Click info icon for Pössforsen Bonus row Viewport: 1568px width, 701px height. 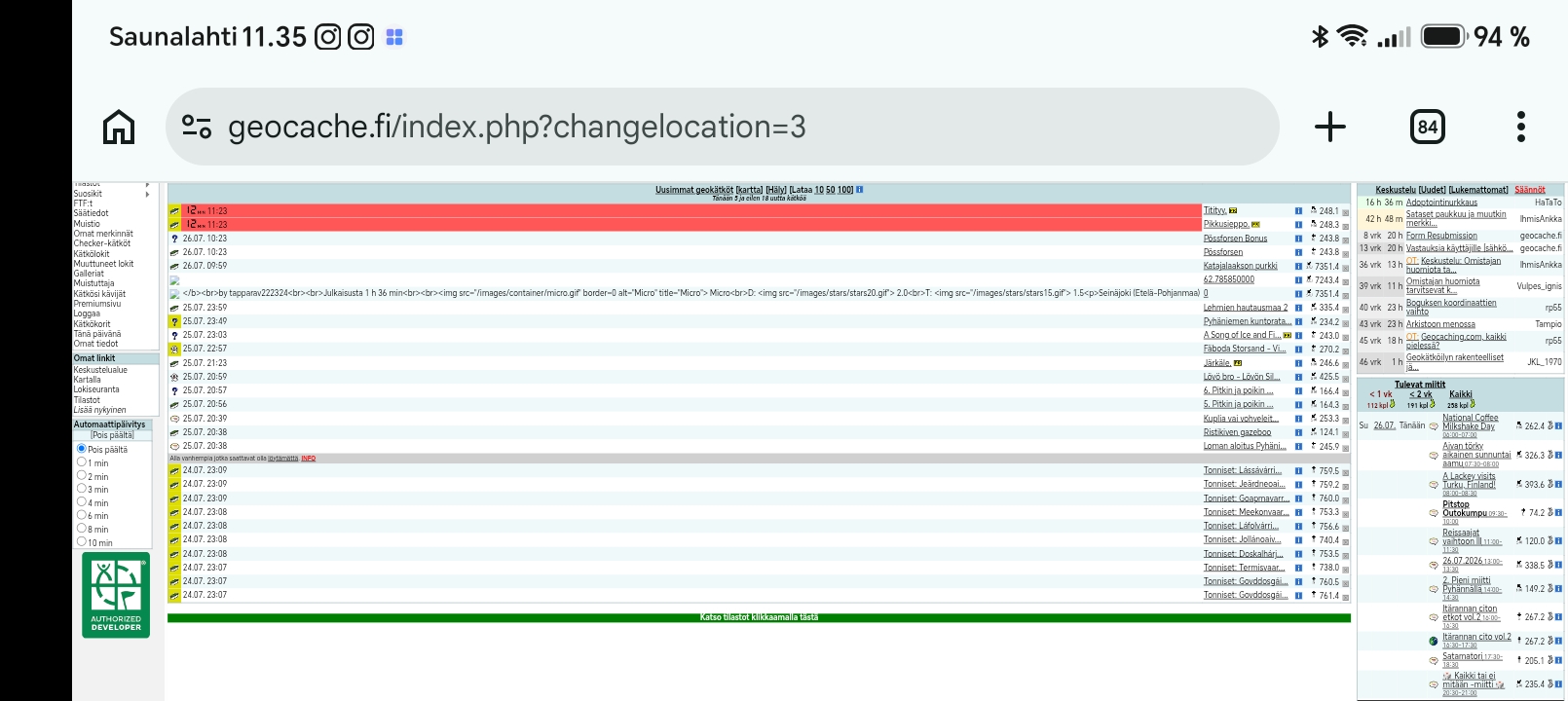1298,238
